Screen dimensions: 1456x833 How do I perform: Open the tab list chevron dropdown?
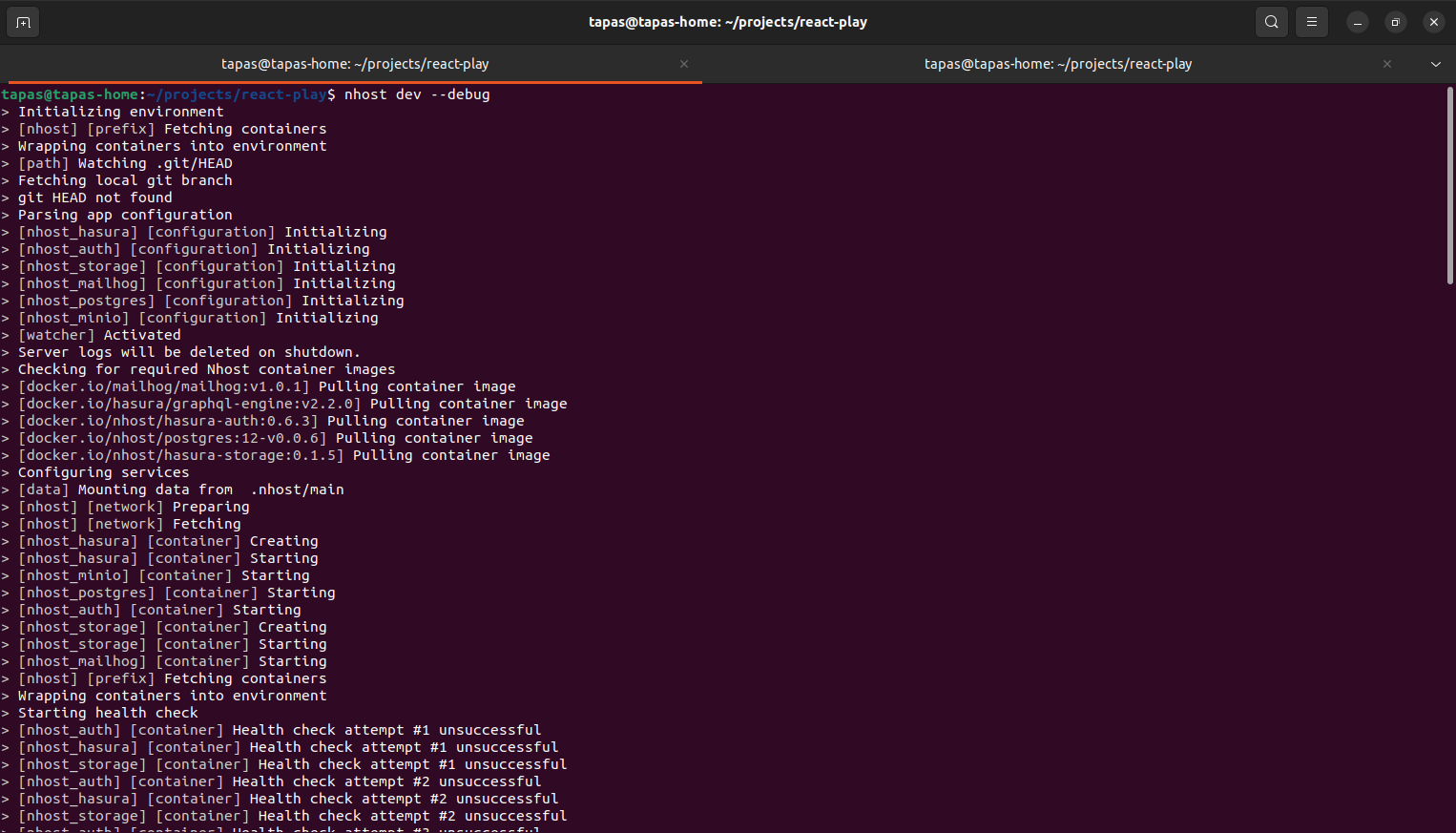tap(1435, 64)
